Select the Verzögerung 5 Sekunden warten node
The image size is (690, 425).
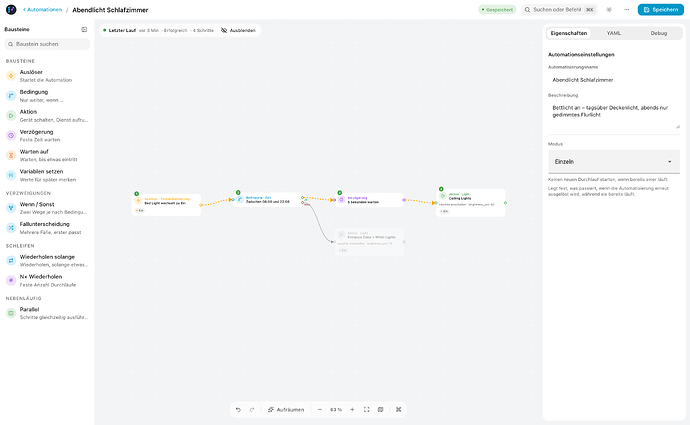point(369,200)
